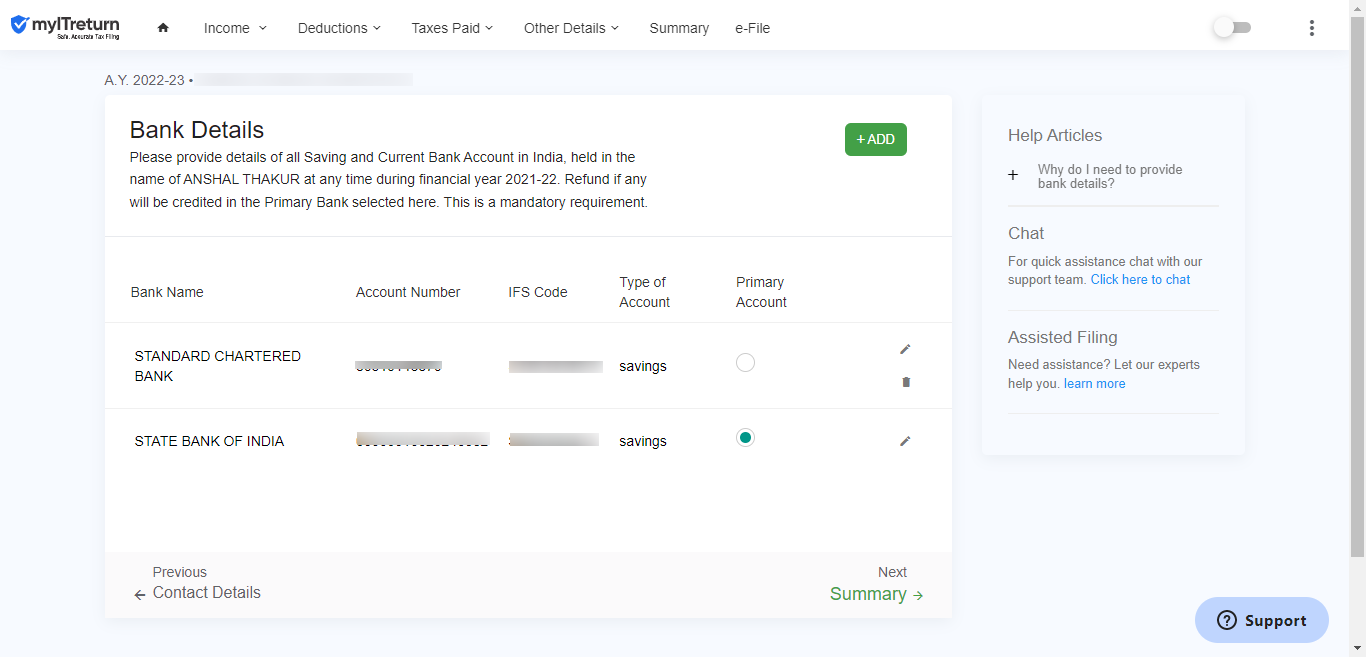Click the Assisted Filing heading
The width and height of the screenshot is (1366, 657).
point(1063,337)
